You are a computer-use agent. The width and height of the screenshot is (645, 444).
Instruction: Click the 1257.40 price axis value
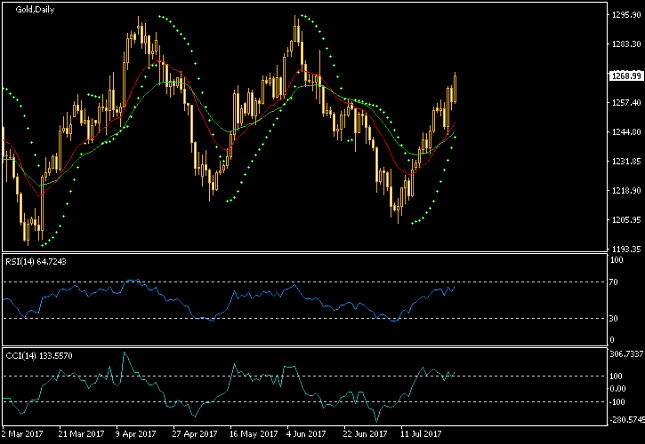point(626,102)
